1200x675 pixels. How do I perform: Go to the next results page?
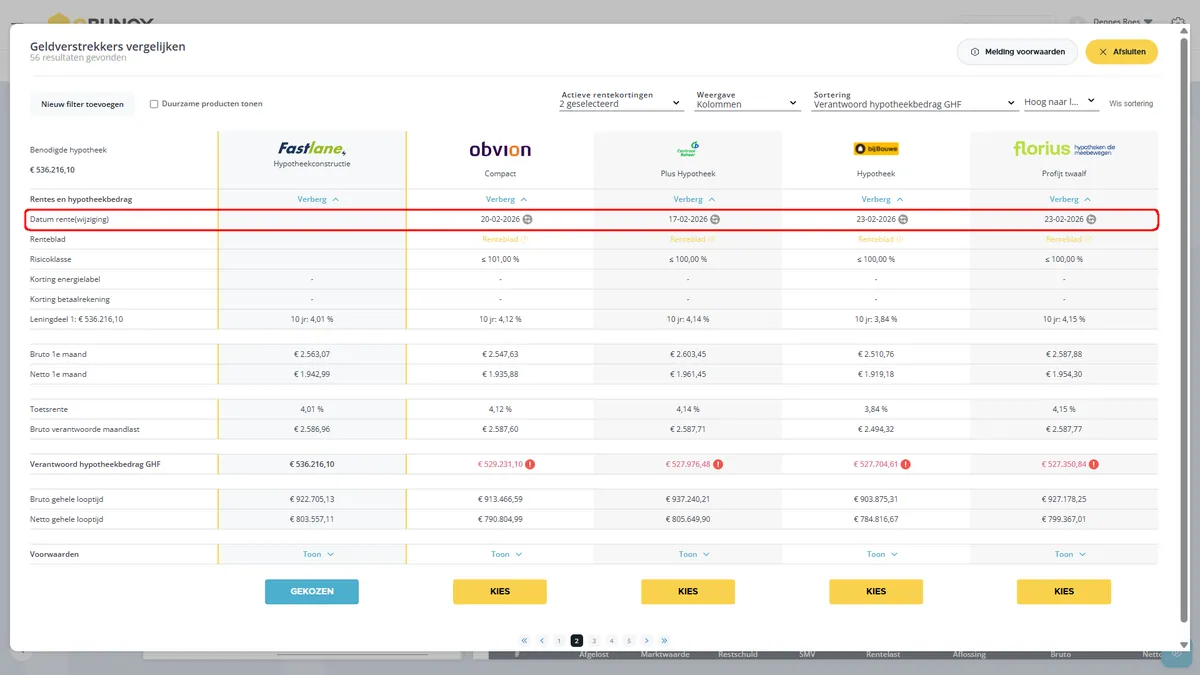[647, 641]
